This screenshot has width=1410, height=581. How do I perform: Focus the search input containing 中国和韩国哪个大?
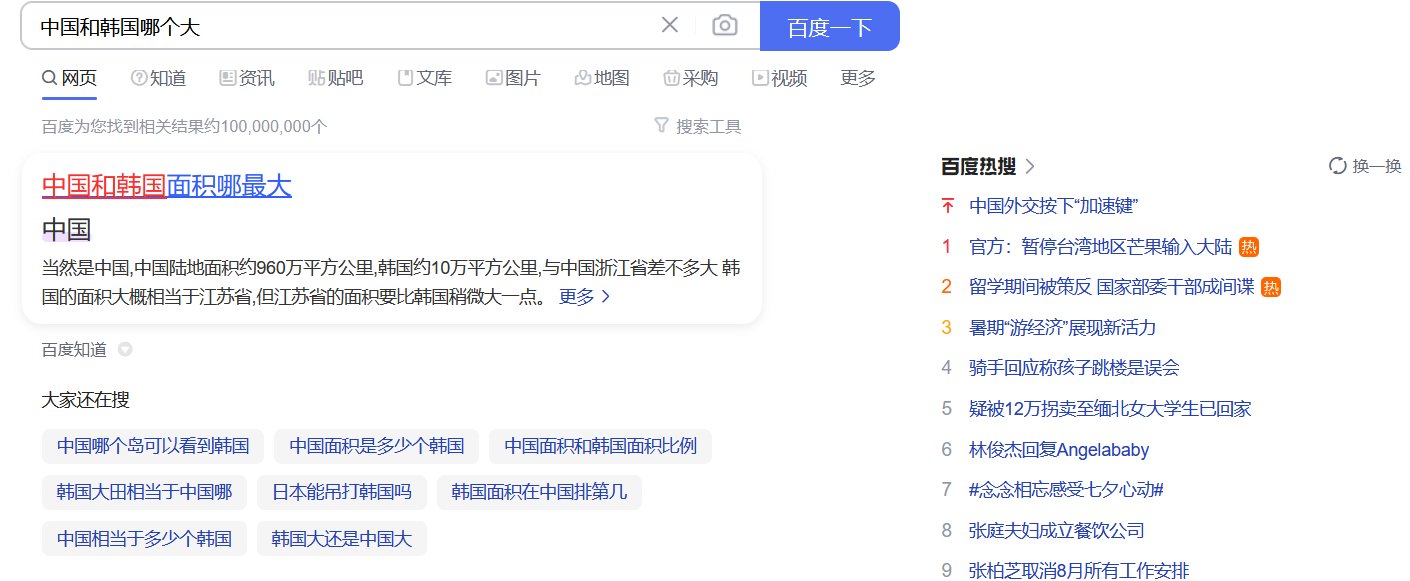click(x=340, y=26)
